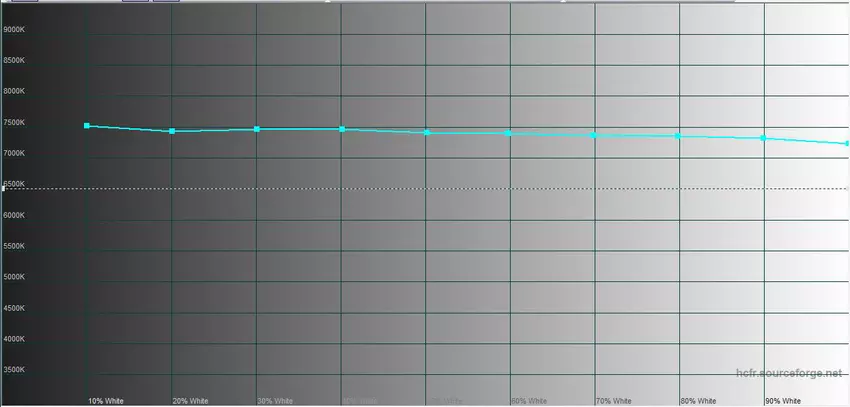This screenshot has width=850, height=407.
Task: Click the cyan marker at the 40% gridline
Action: pos(342,129)
